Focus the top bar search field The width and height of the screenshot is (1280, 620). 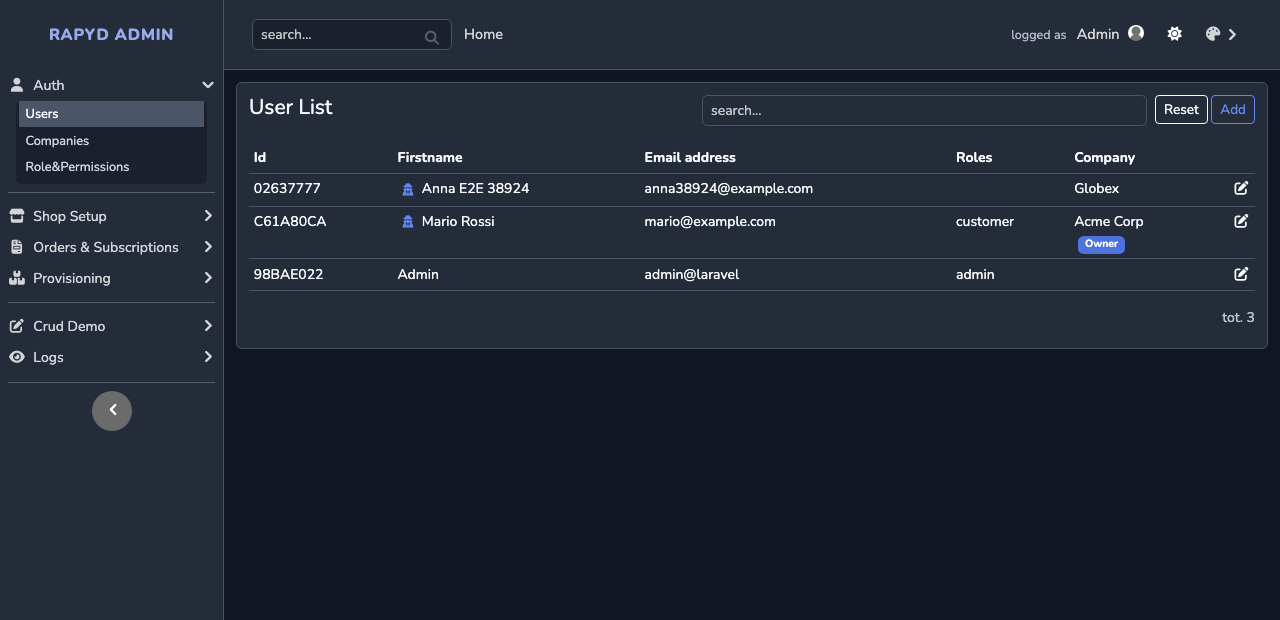[x=352, y=34]
